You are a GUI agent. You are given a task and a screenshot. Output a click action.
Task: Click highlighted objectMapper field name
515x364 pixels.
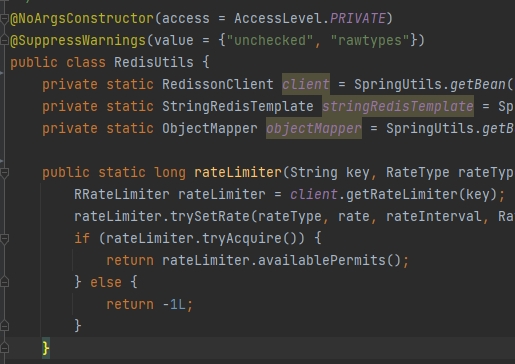click(x=314, y=128)
